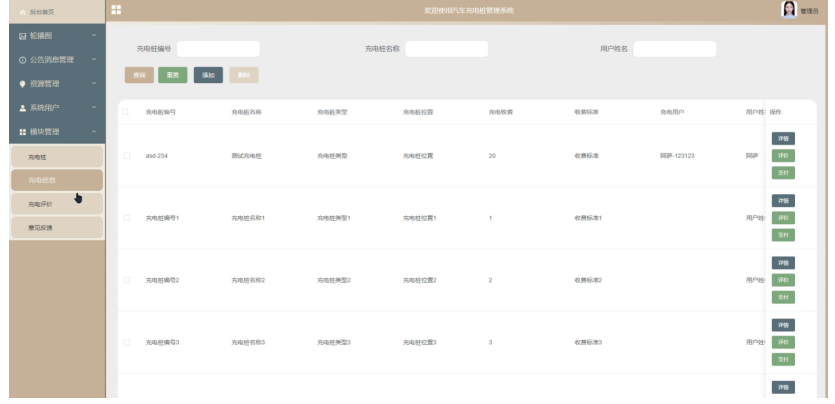Click the pale 删除 delete button
Image resolution: width=835 pixels, height=404 pixels.
pos(244,75)
